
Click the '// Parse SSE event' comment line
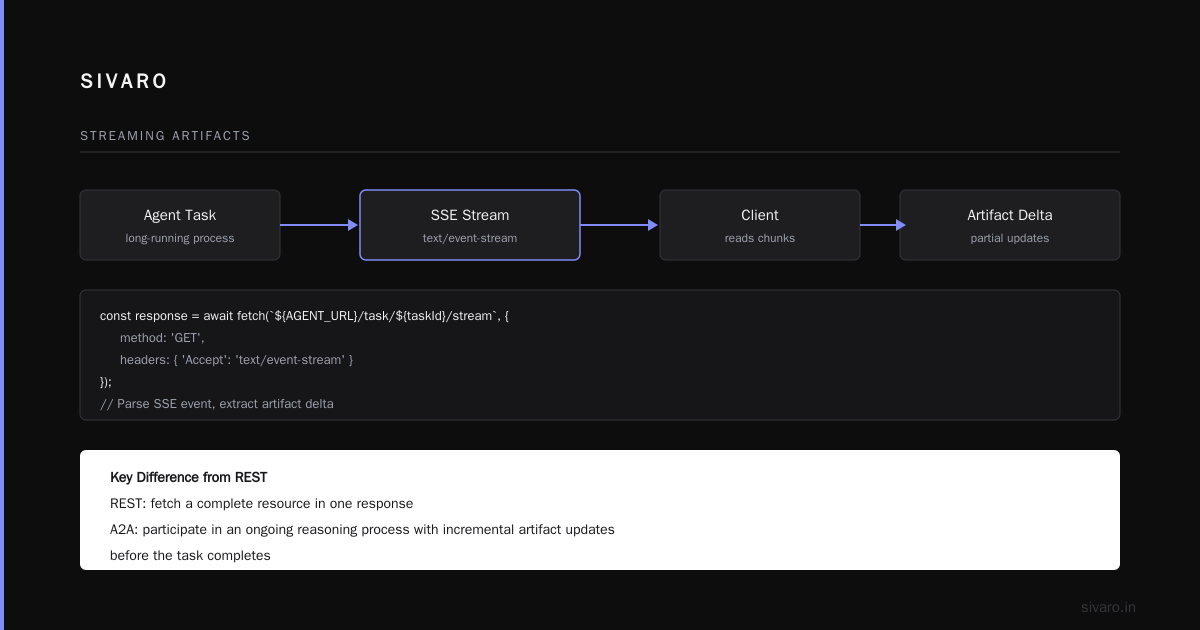tap(217, 404)
